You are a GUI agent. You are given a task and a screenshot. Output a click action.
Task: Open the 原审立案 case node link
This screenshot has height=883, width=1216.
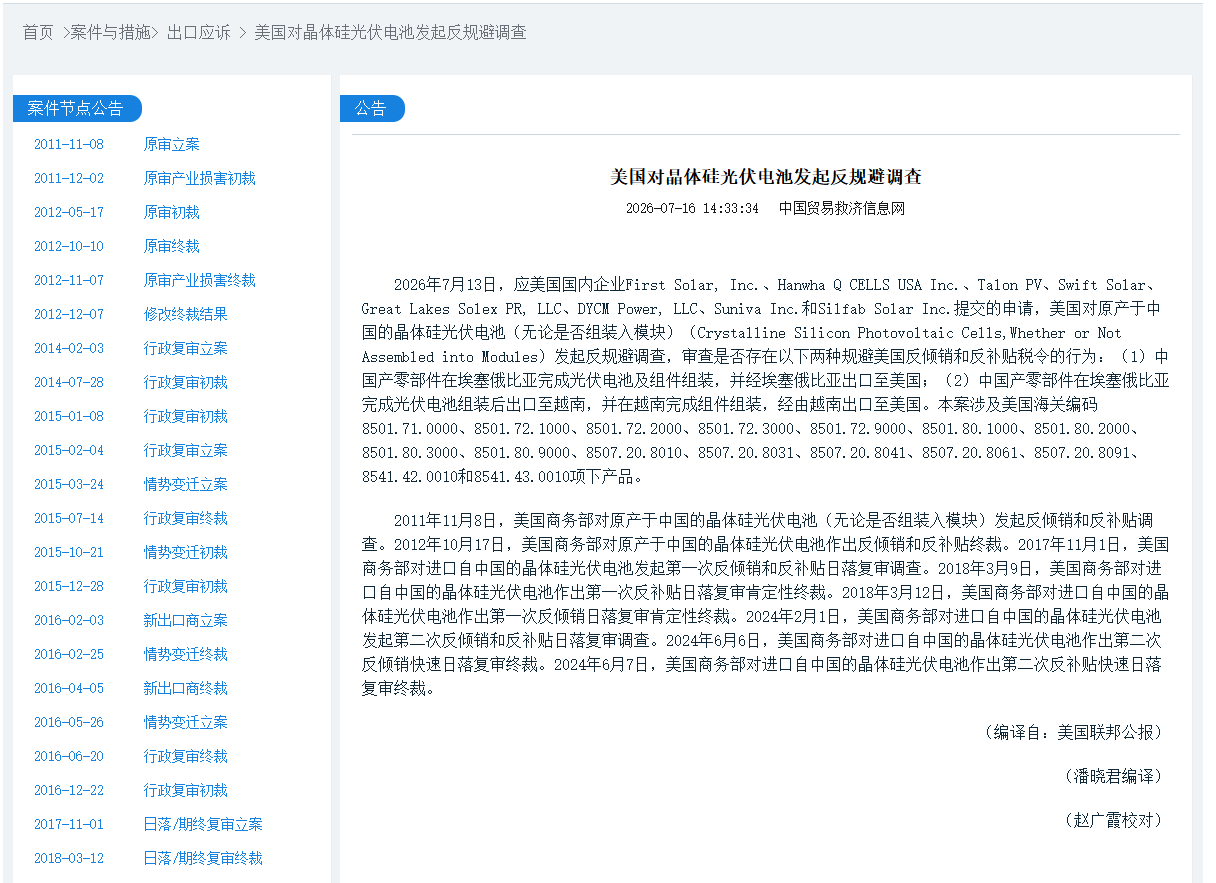point(172,144)
